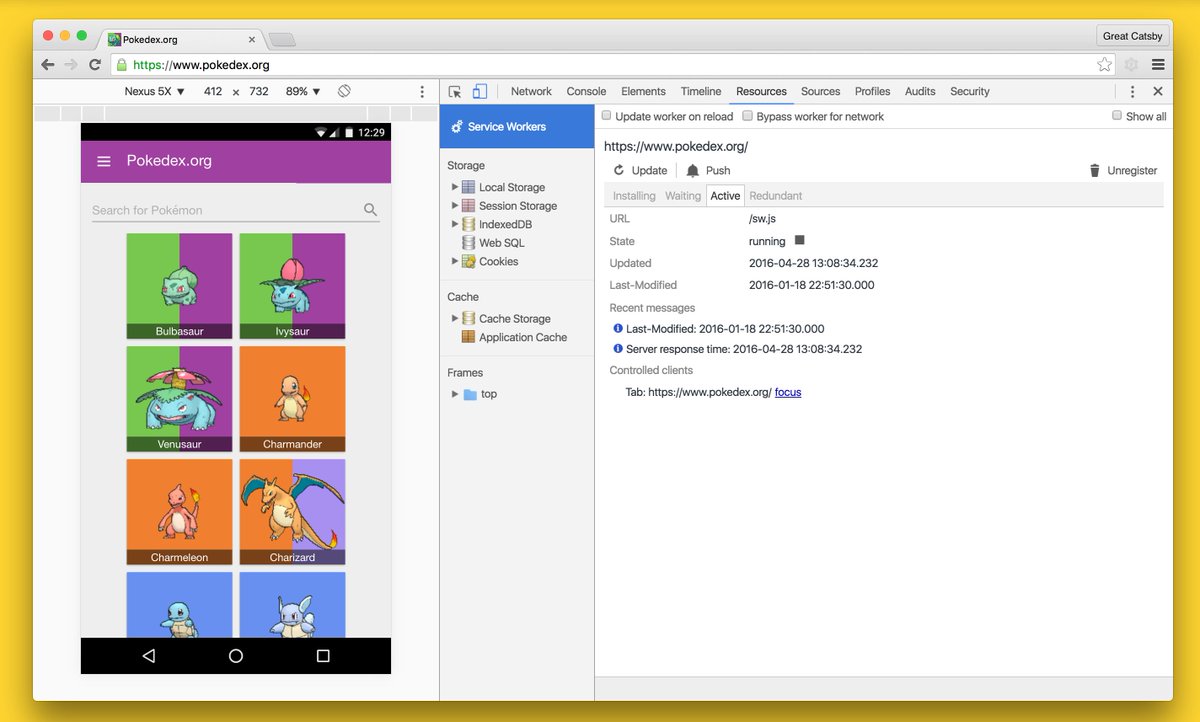Click the Service Workers gear icon
Screen dimensions: 1200x722
(457, 127)
